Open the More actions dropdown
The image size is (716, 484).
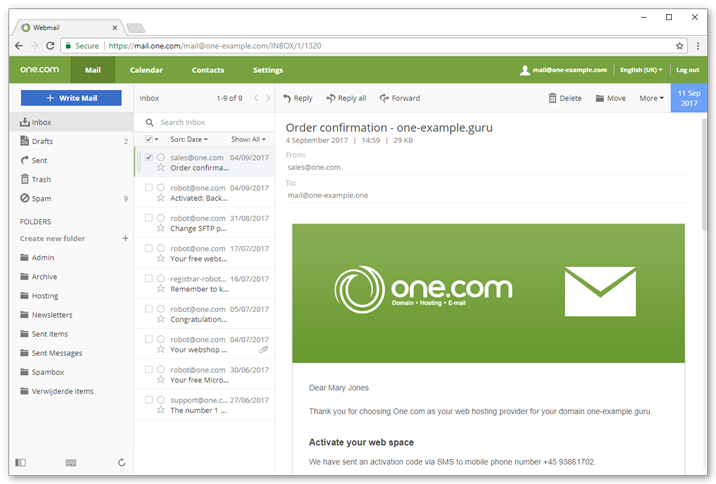[651, 98]
